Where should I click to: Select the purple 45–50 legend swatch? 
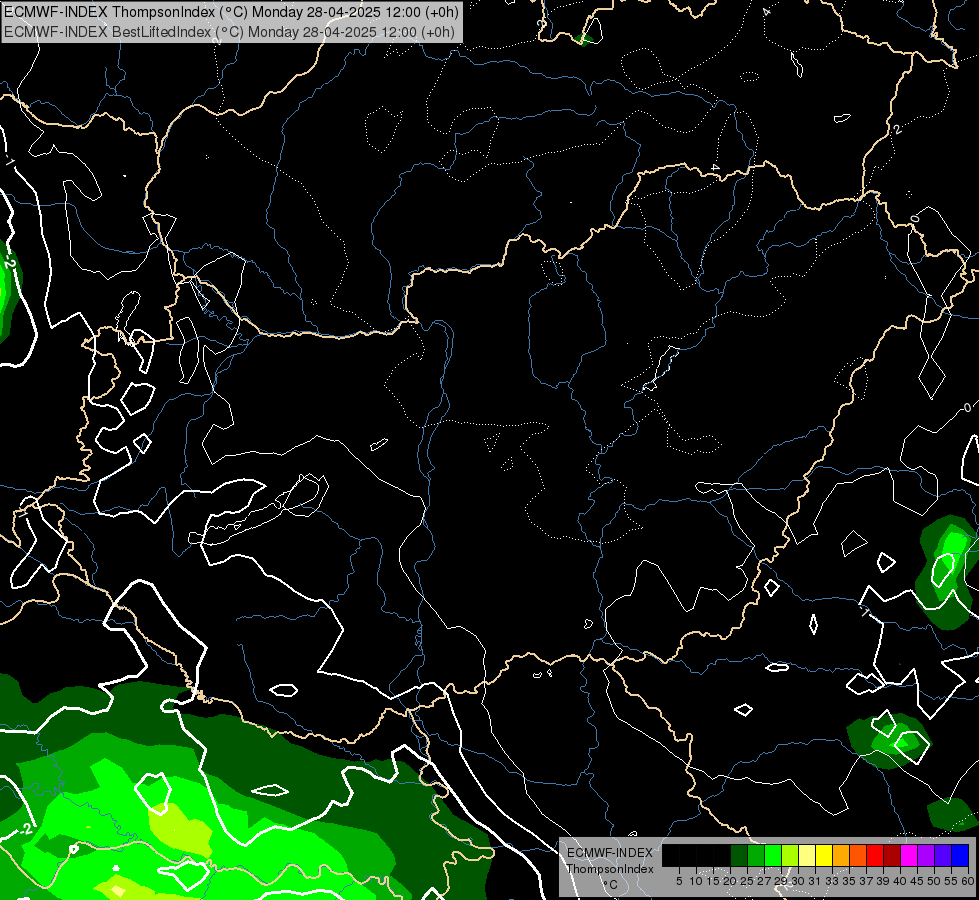point(927,855)
